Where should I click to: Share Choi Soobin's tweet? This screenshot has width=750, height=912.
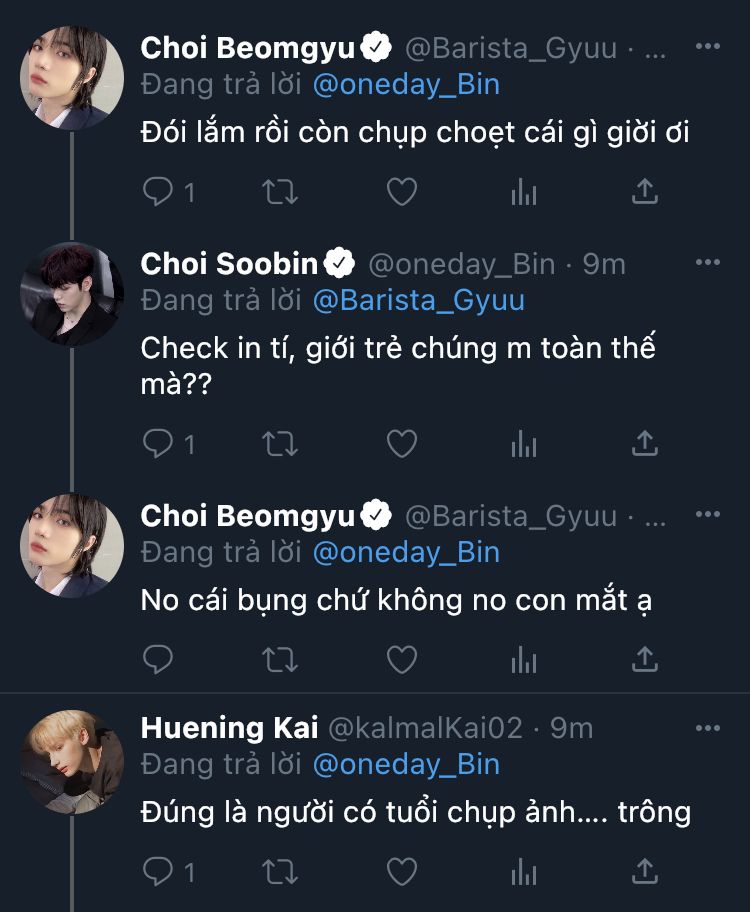[x=646, y=443]
